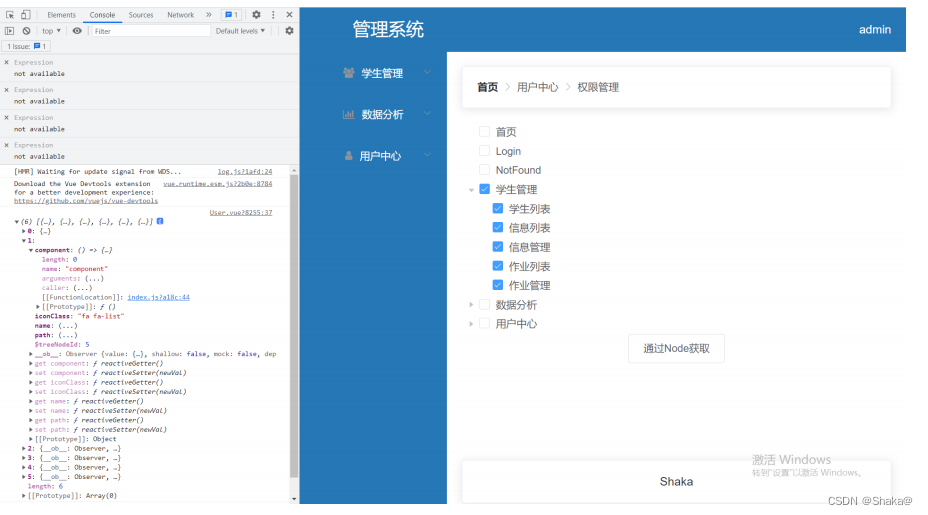
Task: Focus the console Filter input field
Action: (x=151, y=31)
